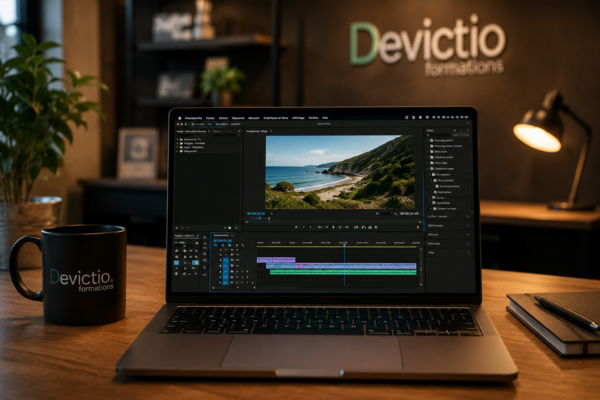This screenshot has width=600, height=400.
Task: Open the Premiere Pro application menu
Action: click(193, 118)
